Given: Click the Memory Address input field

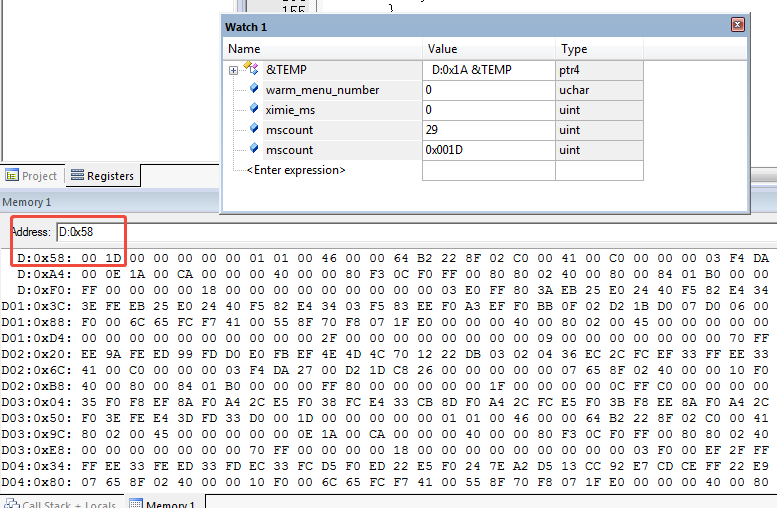Looking at the screenshot, I should click(90, 232).
